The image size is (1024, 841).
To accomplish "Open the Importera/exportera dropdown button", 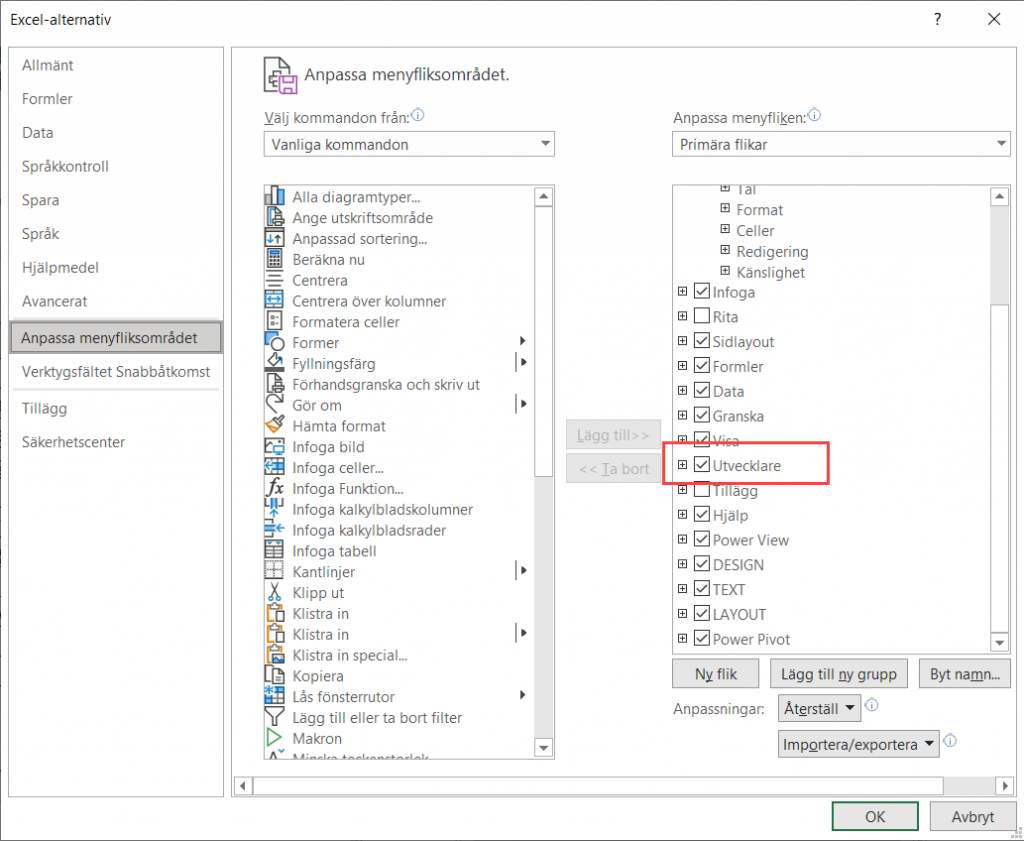I will (858, 744).
